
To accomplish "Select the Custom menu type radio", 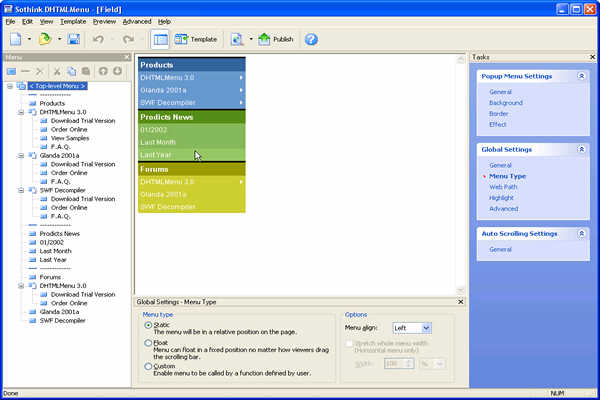I will (x=148, y=367).
